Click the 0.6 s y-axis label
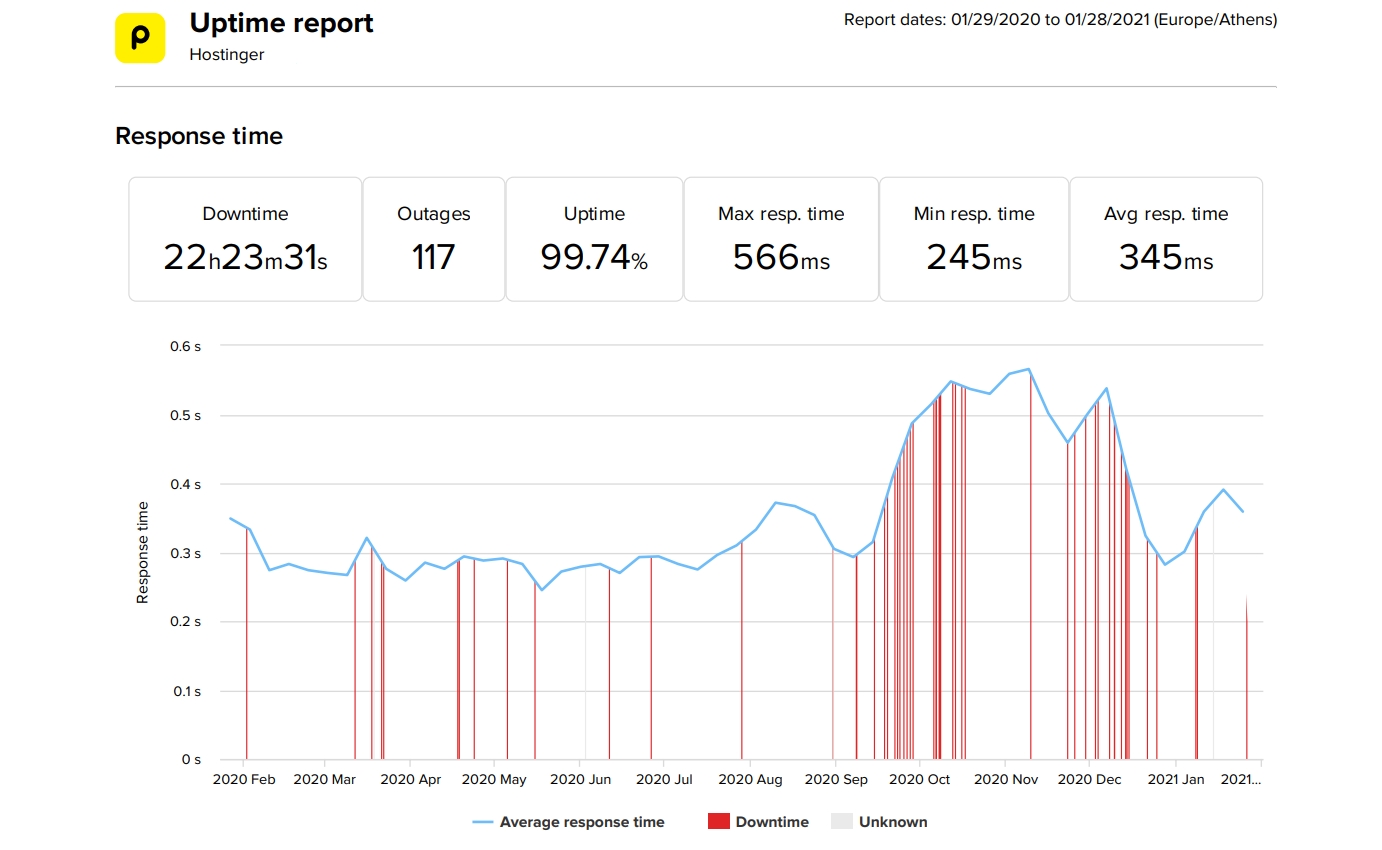The image size is (1382, 850). coord(184,346)
